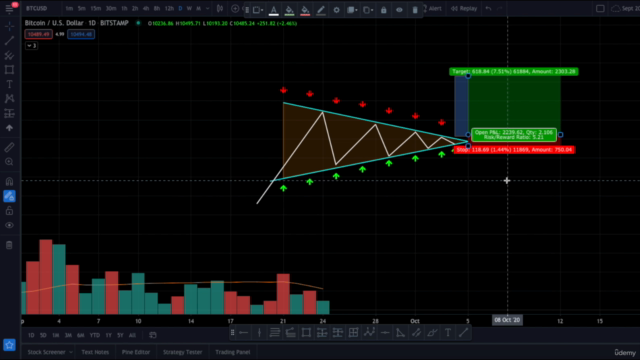The height and width of the screenshot is (360, 640).
Task: Set date range to YTD
Action: click(95, 335)
